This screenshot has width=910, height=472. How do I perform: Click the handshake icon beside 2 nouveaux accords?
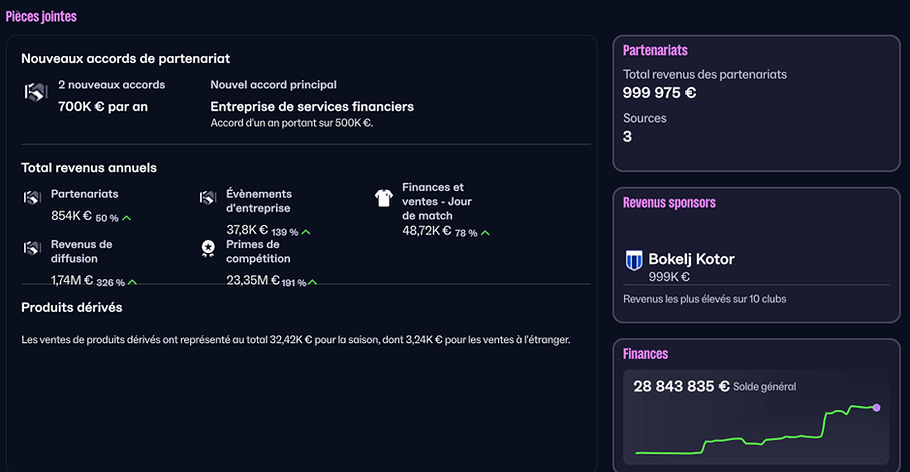[x=35, y=93]
